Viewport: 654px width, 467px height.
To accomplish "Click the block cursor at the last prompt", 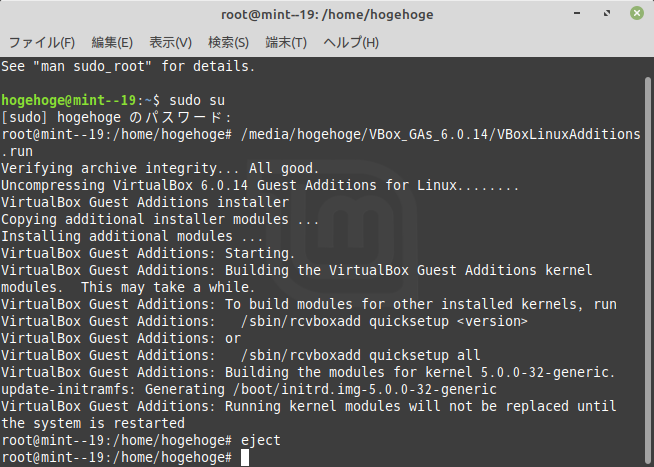I will pos(245,457).
